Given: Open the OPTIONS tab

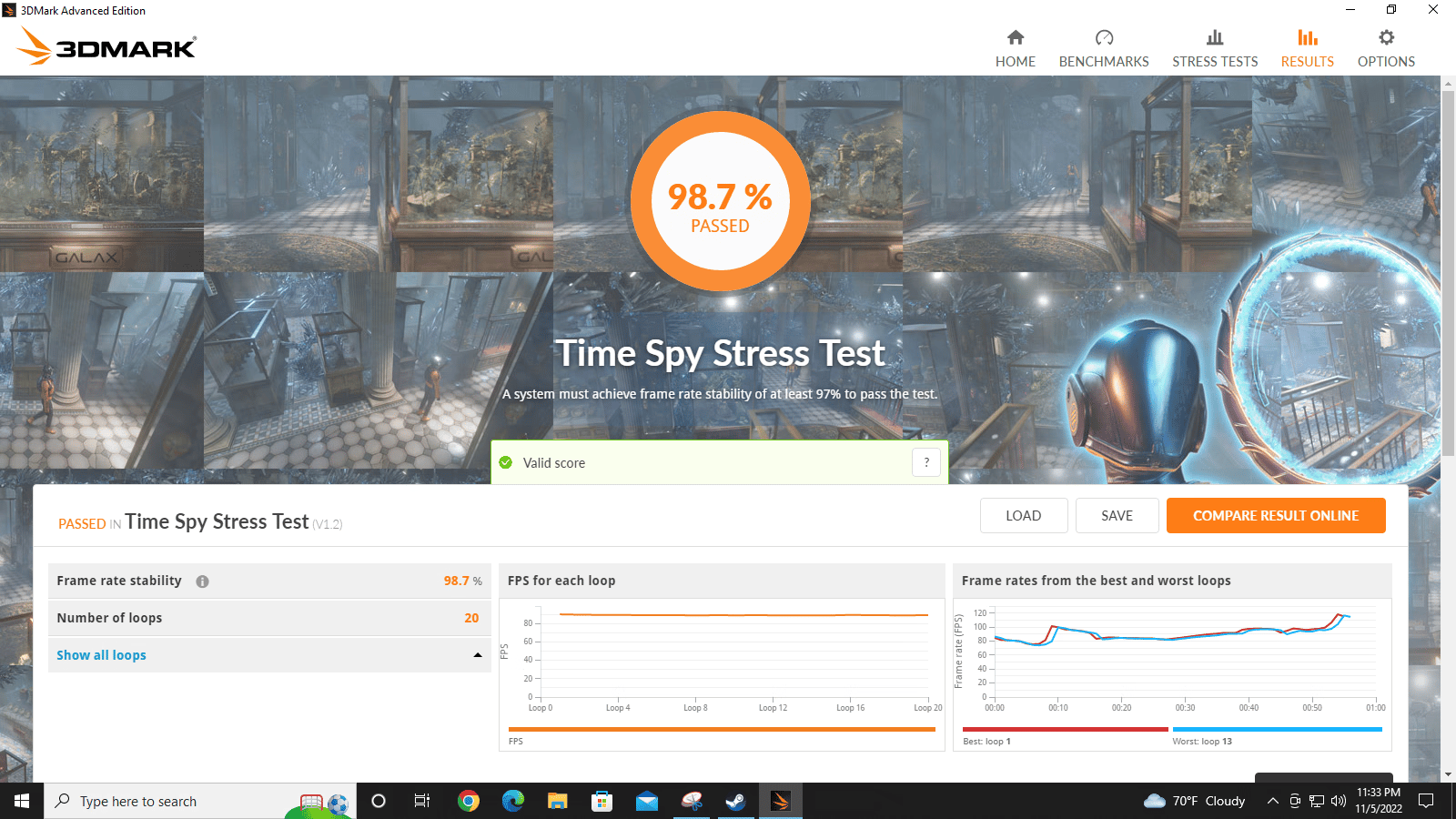Looking at the screenshot, I should point(1386,49).
